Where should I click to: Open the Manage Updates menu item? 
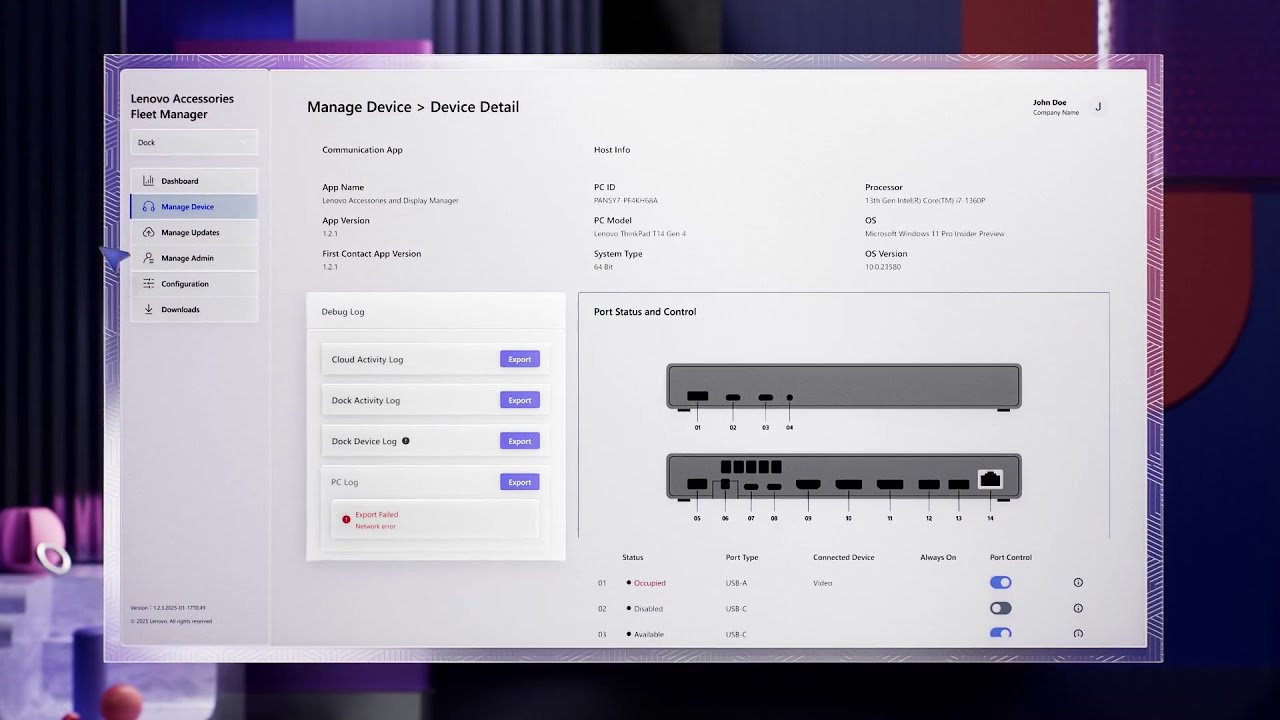[x=194, y=232]
